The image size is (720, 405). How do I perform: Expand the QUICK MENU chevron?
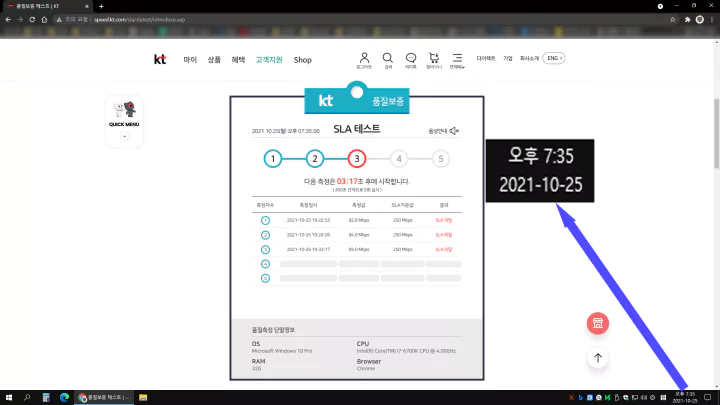click(124, 136)
